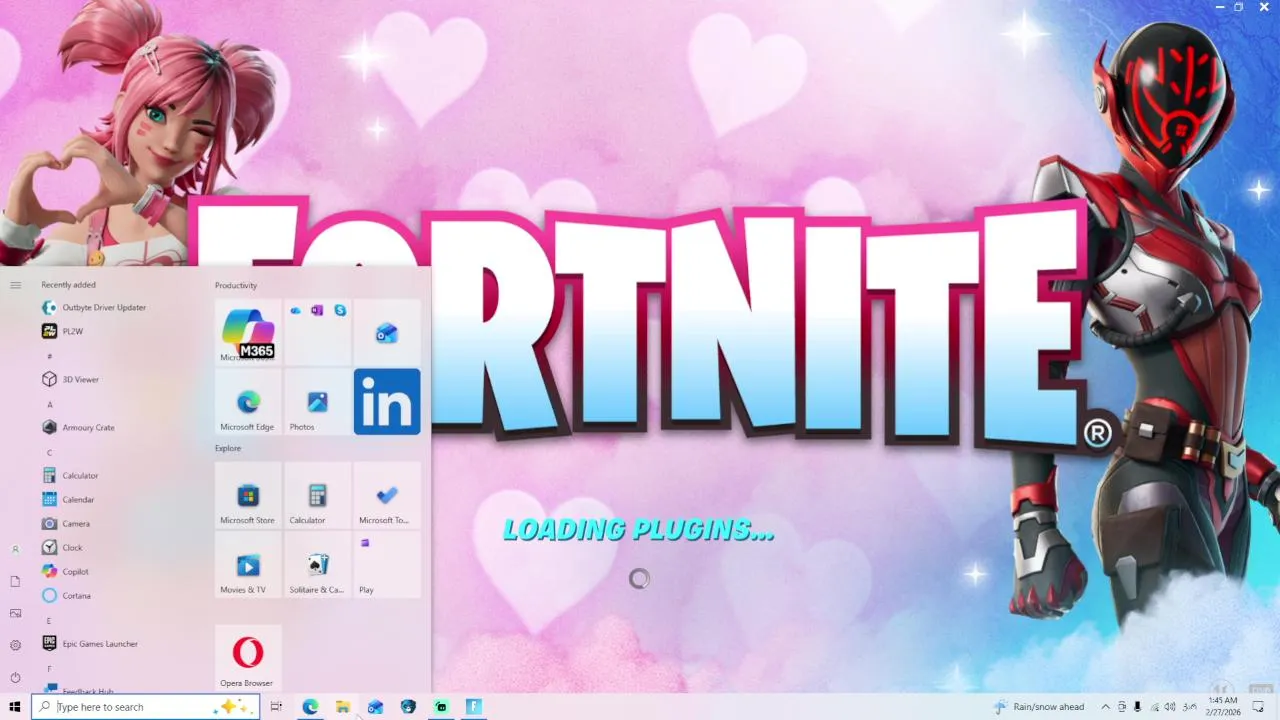
Task: Click the microphone tray icon
Action: (1137, 707)
